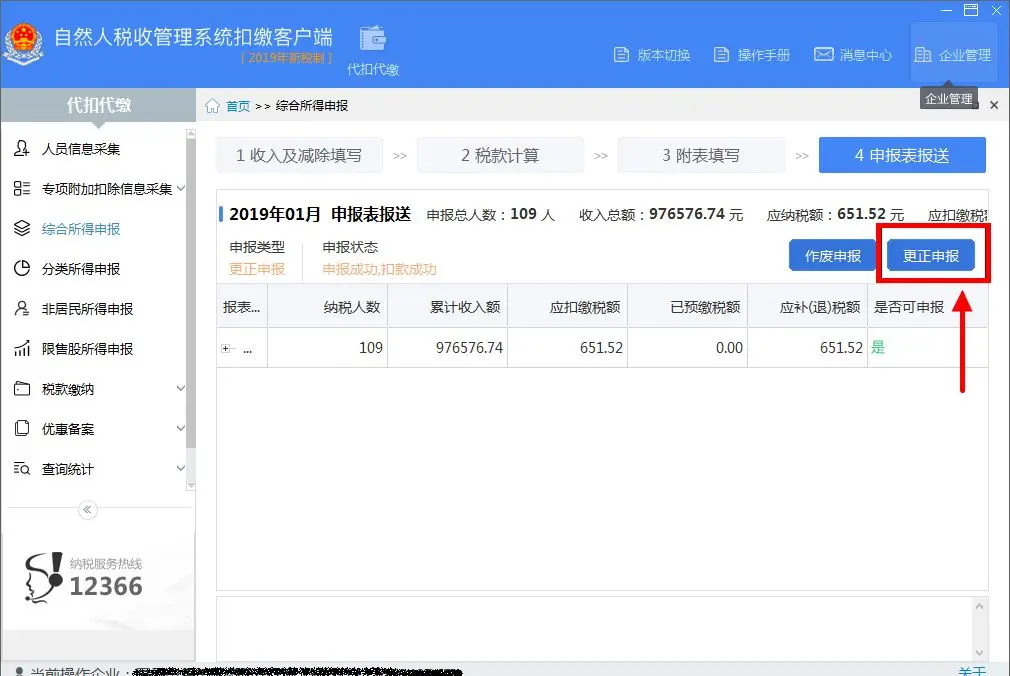Close the 综合所得申报 page tab
Image resolution: width=1010 pixels, height=676 pixels.
994,105
